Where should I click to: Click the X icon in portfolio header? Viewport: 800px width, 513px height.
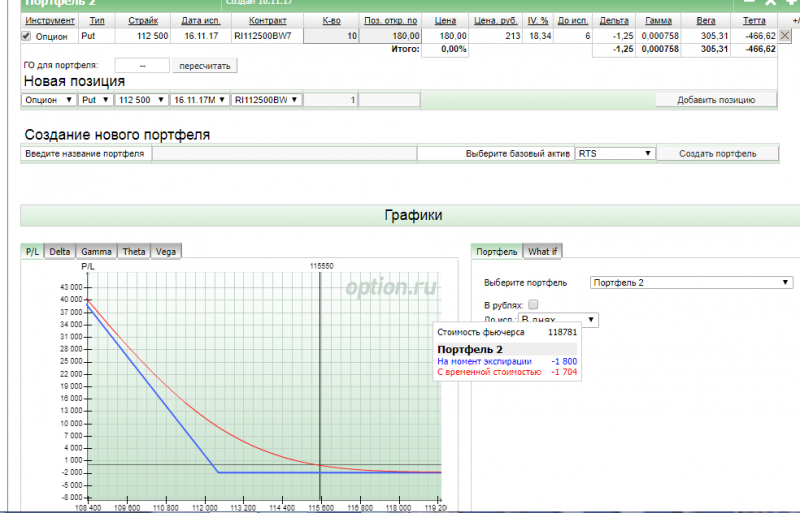(771, 3)
